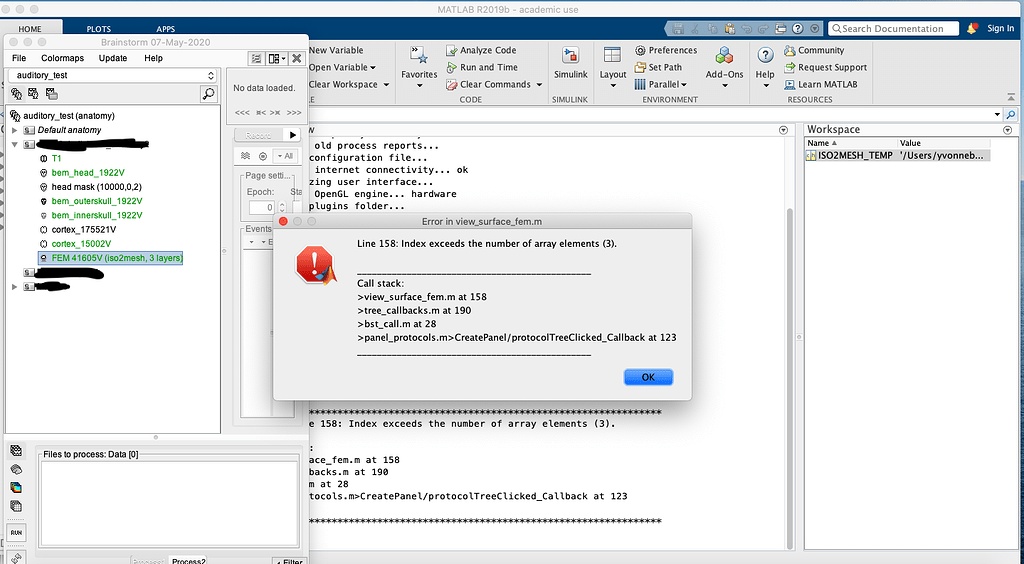Screen dimensions: 1024x564
Task: Open the Help question mark icon
Action: pyautogui.click(x=765, y=56)
